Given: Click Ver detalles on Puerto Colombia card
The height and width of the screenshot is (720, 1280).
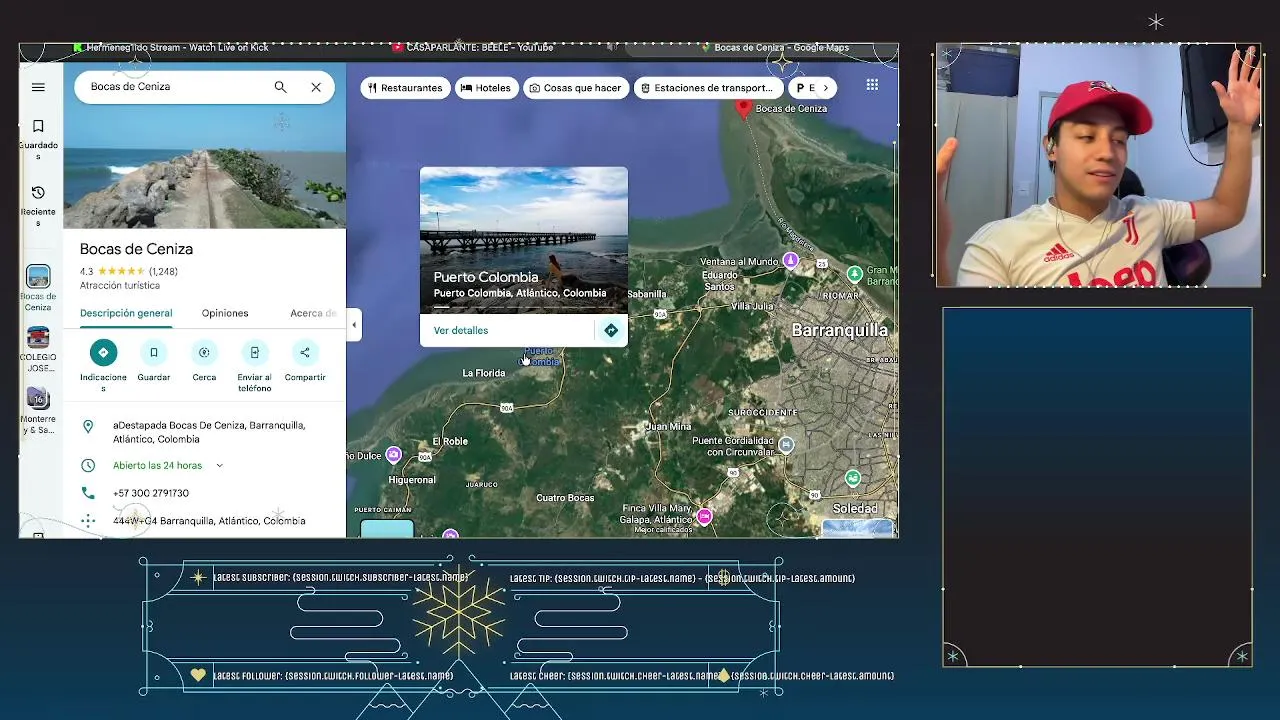Looking at the screenshot, I should pos(461,330).
